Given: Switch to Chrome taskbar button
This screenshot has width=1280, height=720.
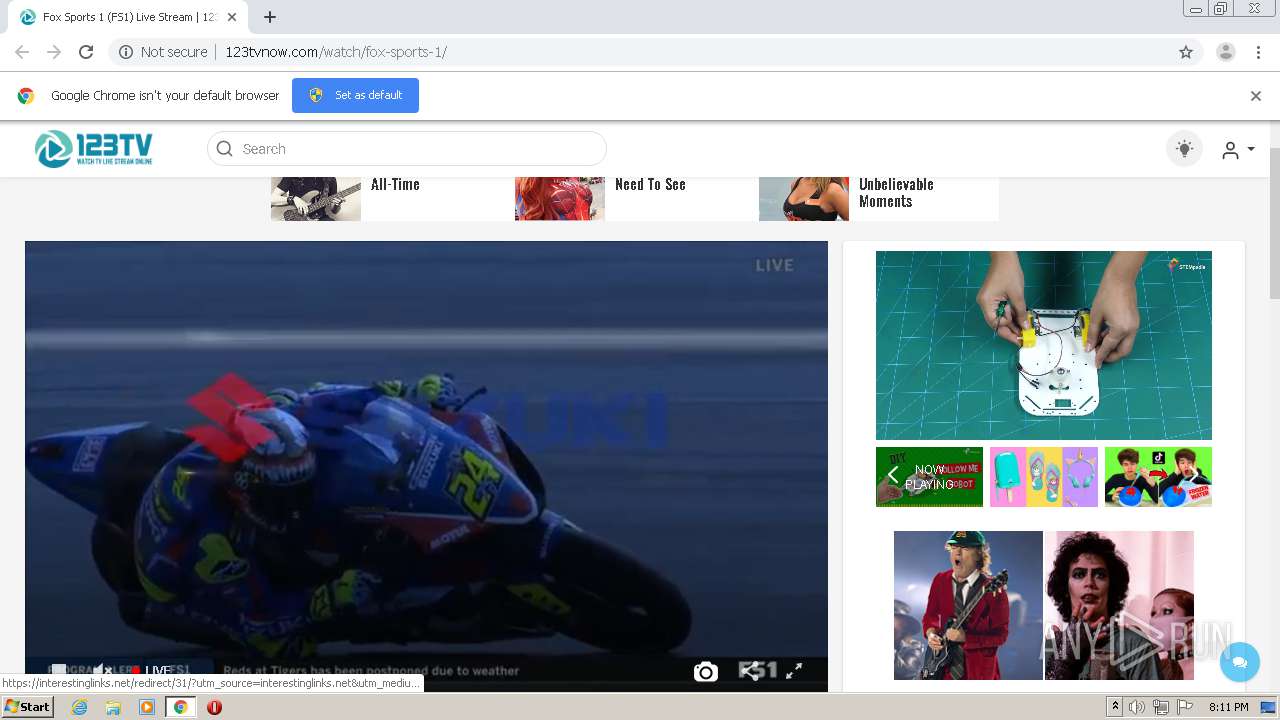Looking at the screenshot, I should [180, 707].
